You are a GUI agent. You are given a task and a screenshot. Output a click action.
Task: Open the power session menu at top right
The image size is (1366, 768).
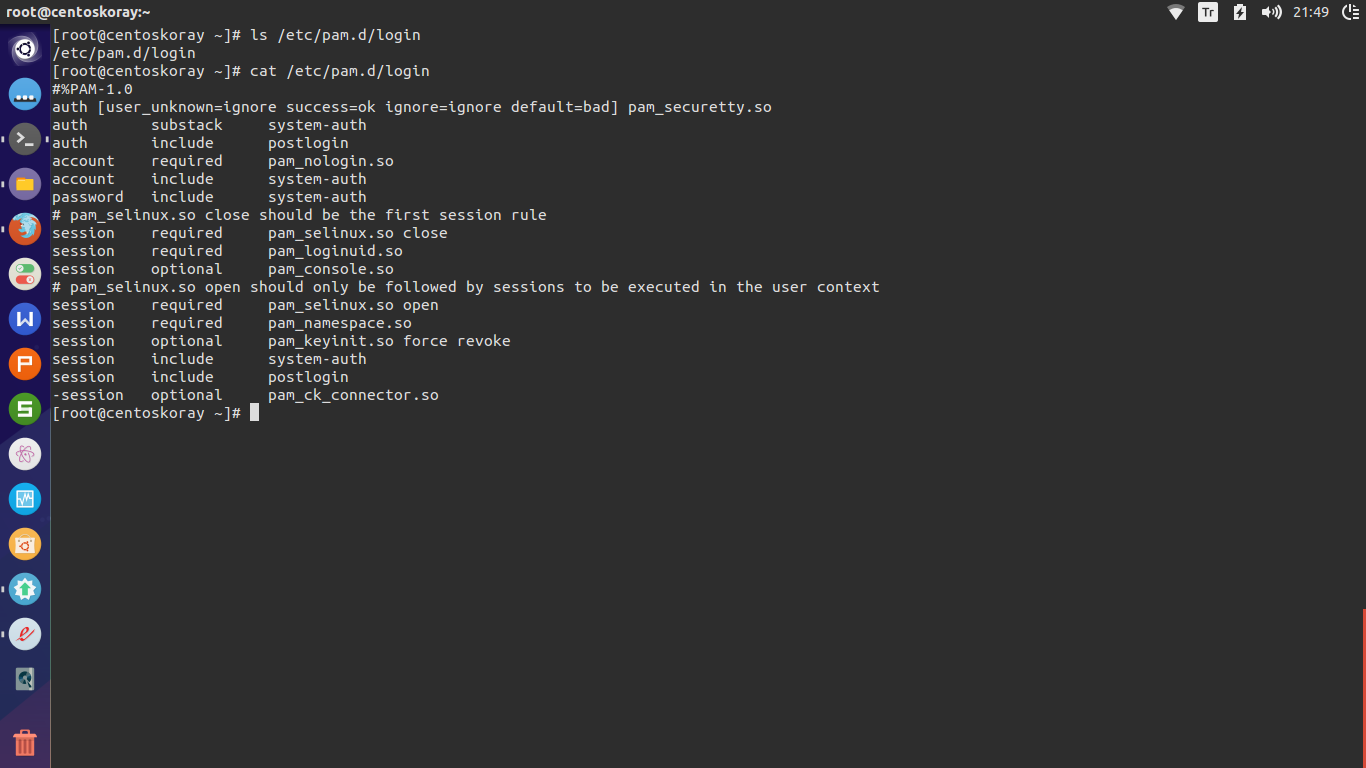[1352, 13]
